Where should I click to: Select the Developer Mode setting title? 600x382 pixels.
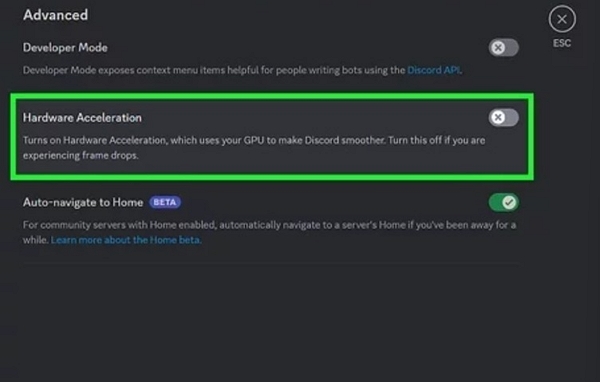[x=65, y=48]
